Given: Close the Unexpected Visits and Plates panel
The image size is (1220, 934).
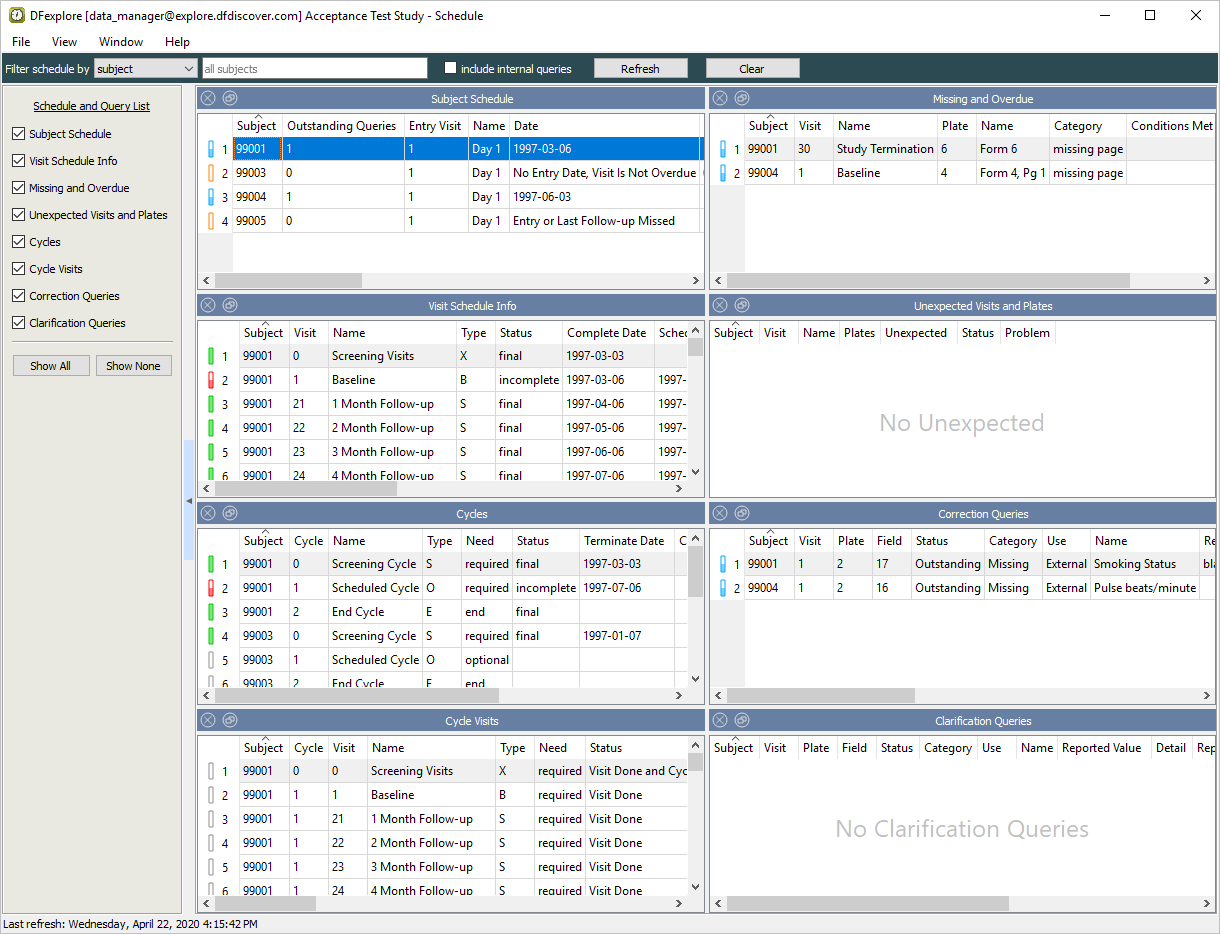Looking at the screenshot, I should click(x=720, y=305).
